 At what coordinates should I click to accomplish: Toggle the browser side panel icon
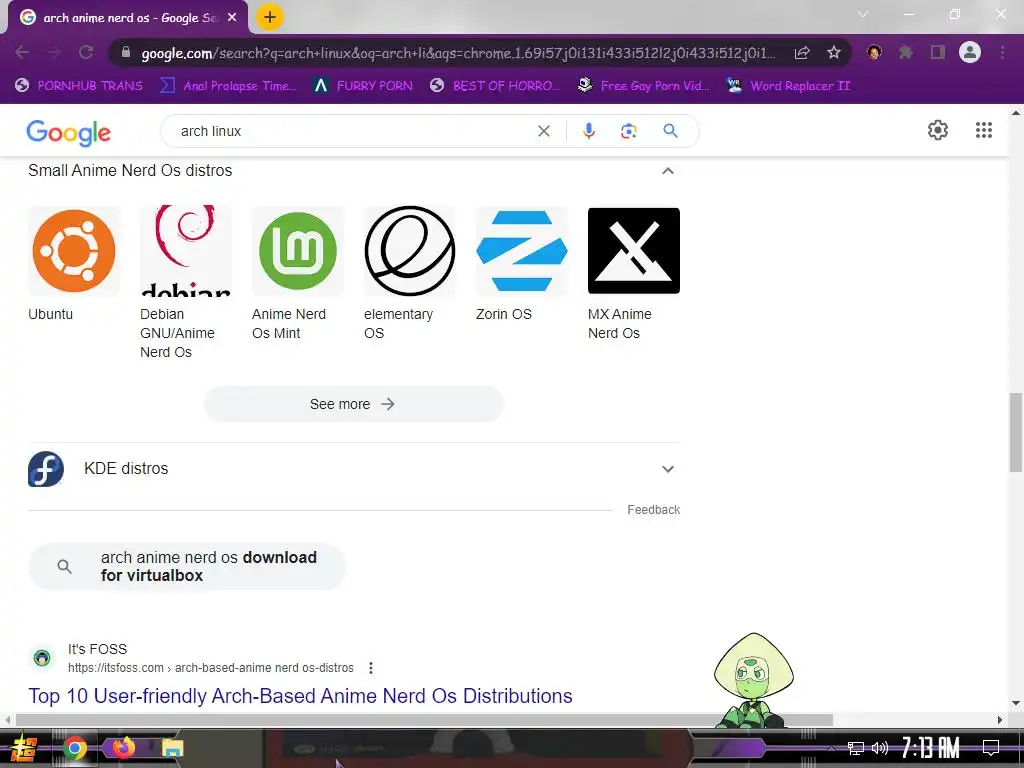[937, 52]
